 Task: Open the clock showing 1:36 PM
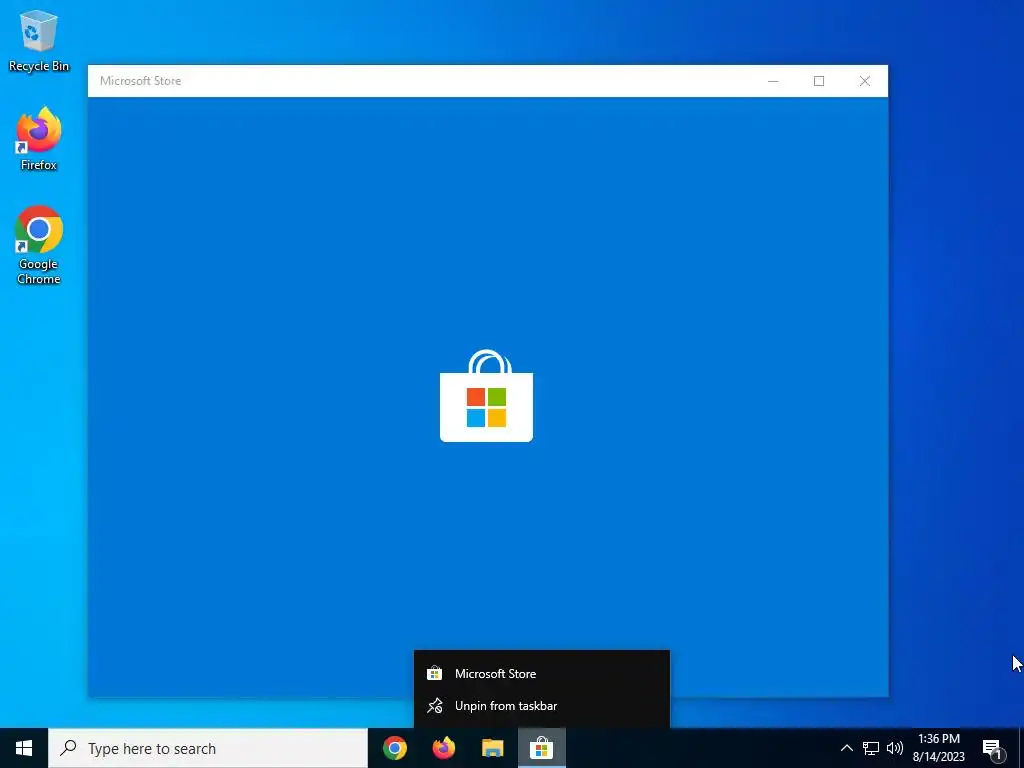pos(939,748)
